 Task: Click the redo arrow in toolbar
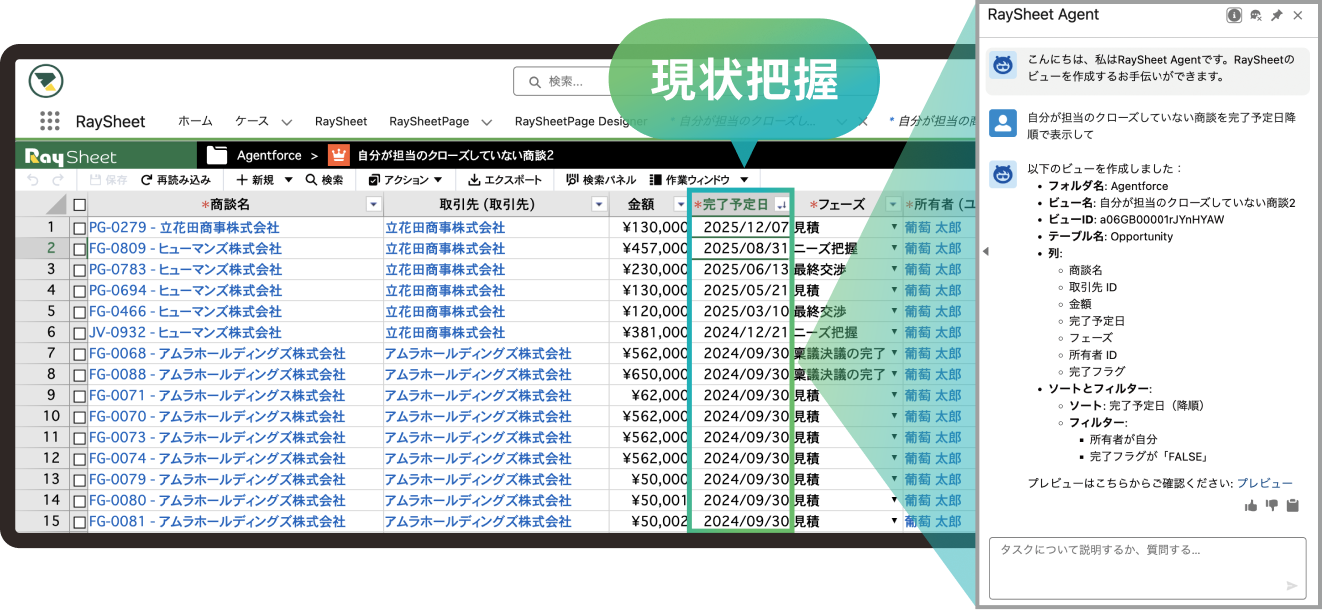(x=58, y=180)
